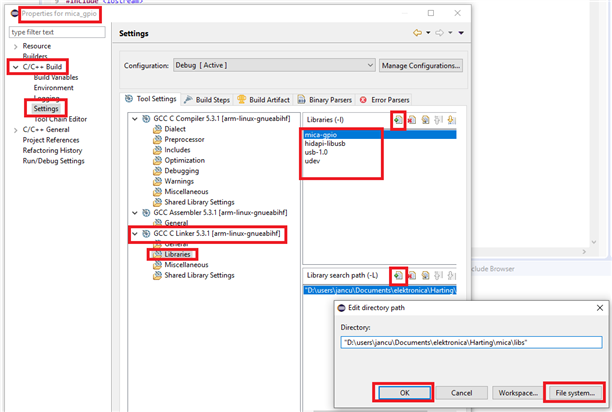
Task: Add a path in Library search path (-L) toolbar
Action: pyautogui.click(x=398, y=275)
